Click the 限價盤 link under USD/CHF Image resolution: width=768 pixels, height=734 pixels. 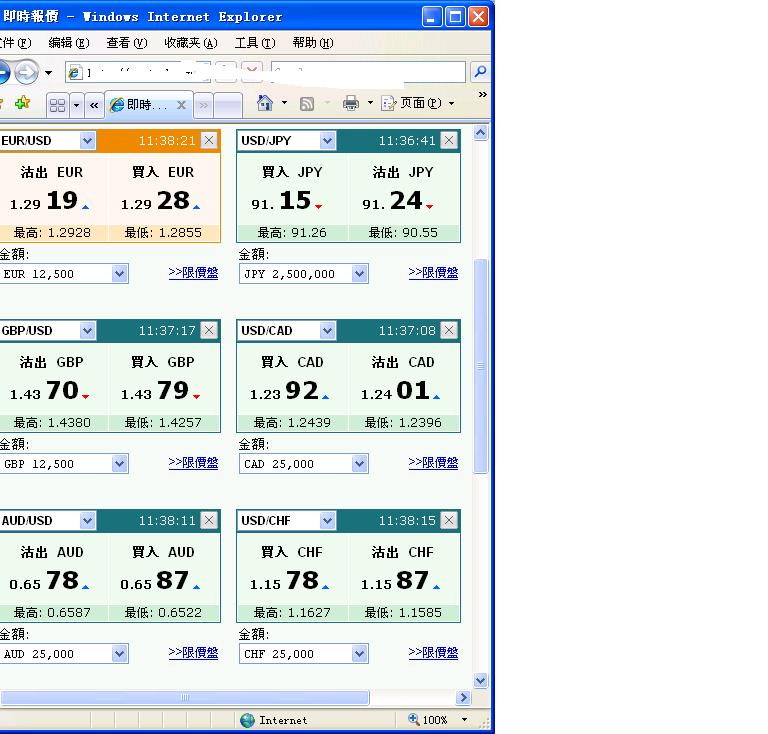click(x=433, y=653)
